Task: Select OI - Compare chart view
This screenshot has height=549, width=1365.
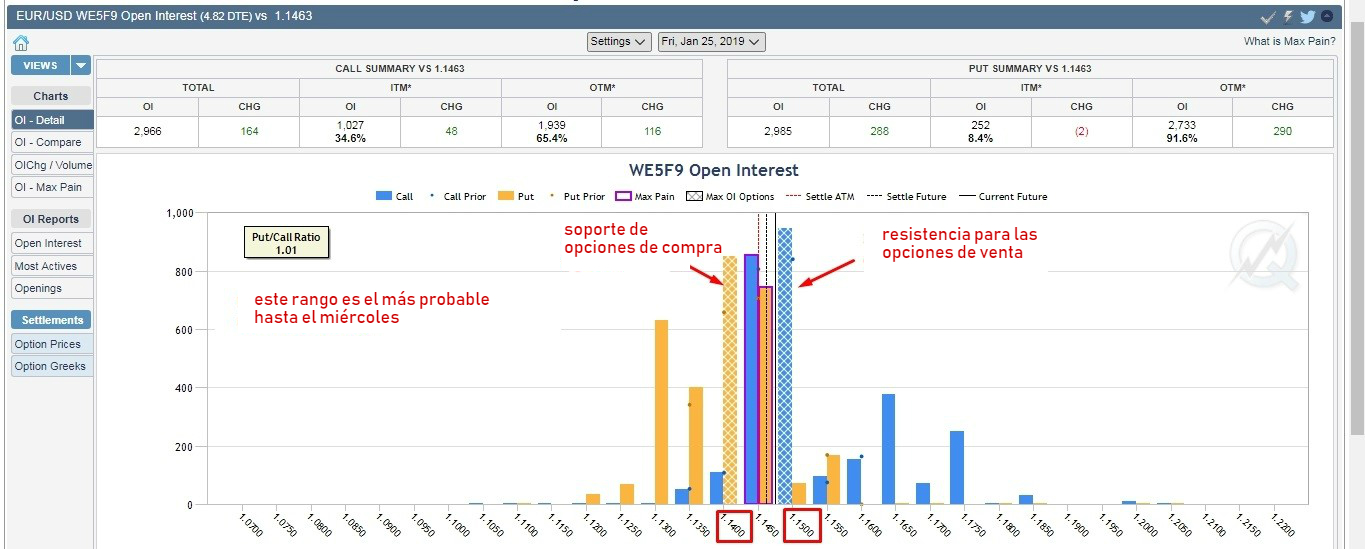Action: (x=48, y=142)
